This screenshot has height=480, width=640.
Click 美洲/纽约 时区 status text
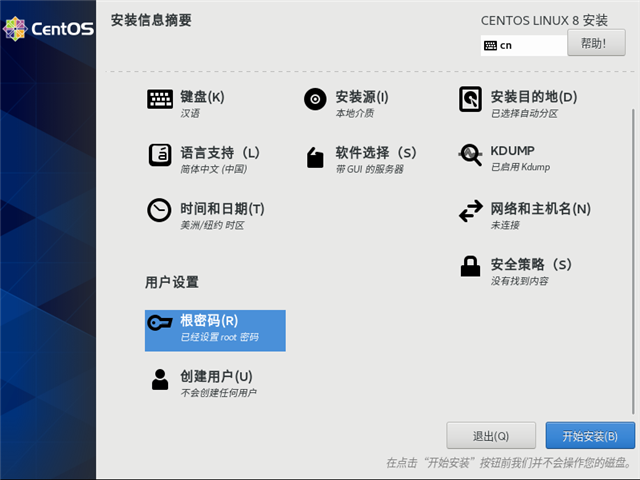click(212, 225)
